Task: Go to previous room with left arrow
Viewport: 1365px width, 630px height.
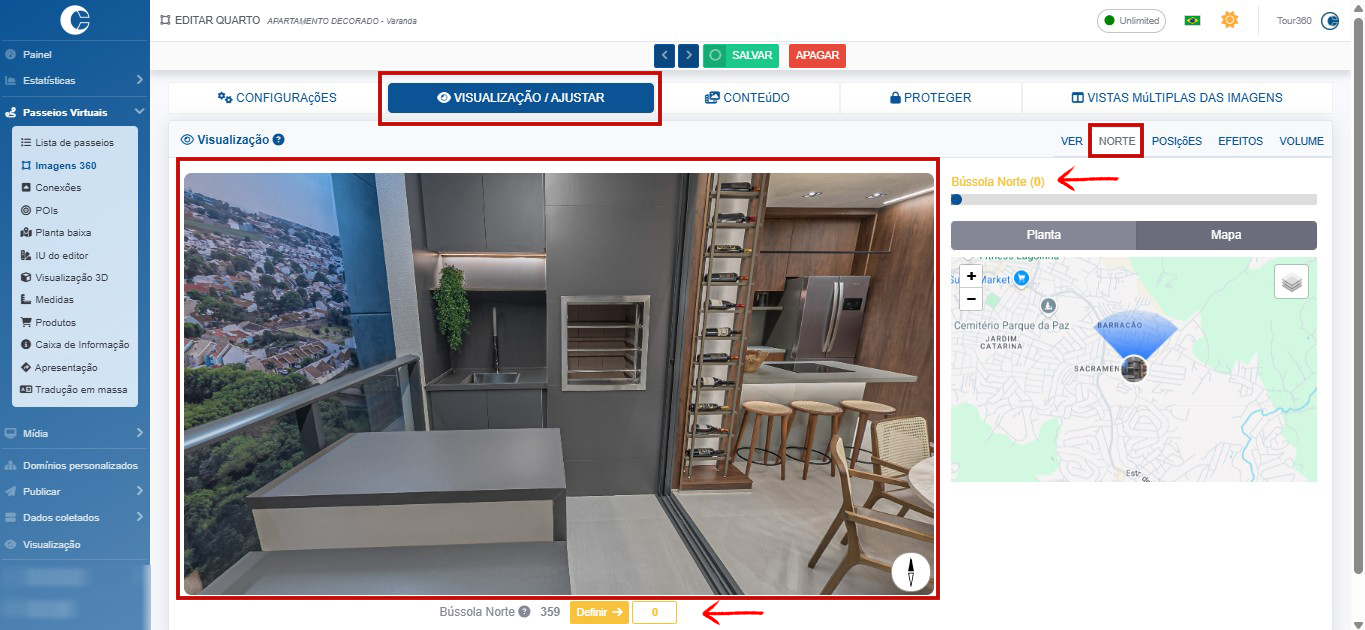Action: [665, 56]
